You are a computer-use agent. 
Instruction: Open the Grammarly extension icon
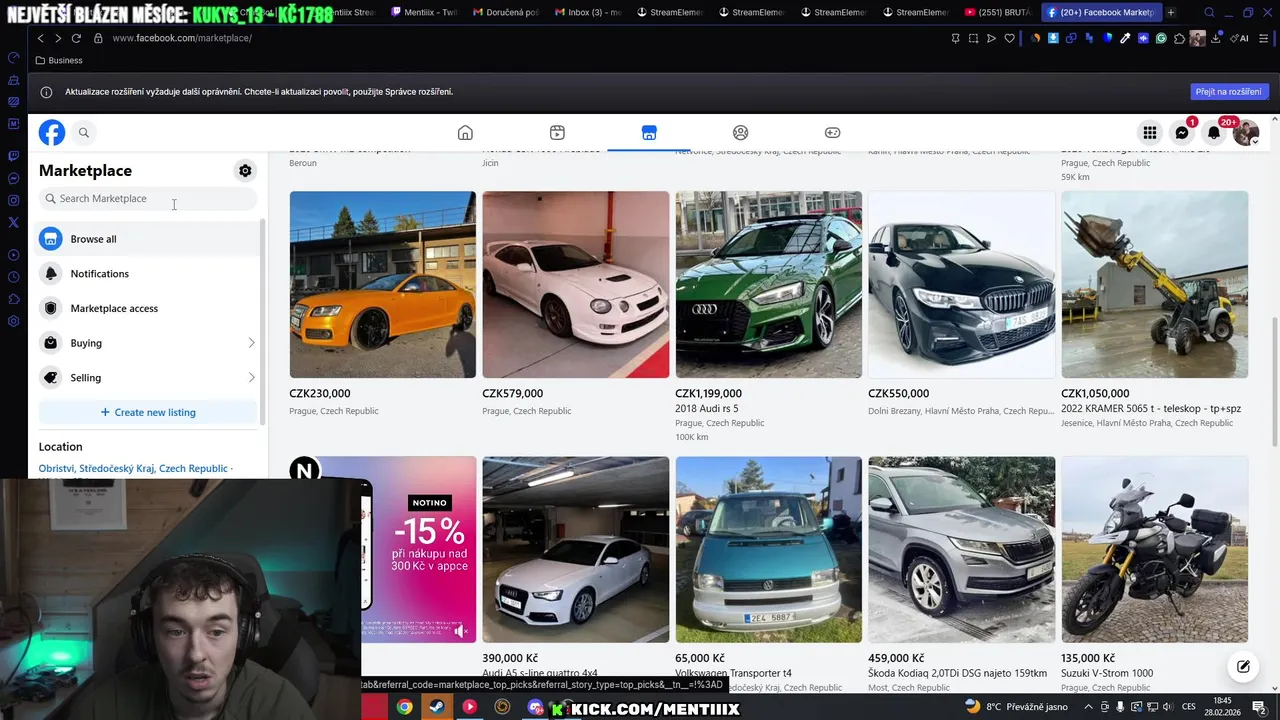[x=1161, y=38]
